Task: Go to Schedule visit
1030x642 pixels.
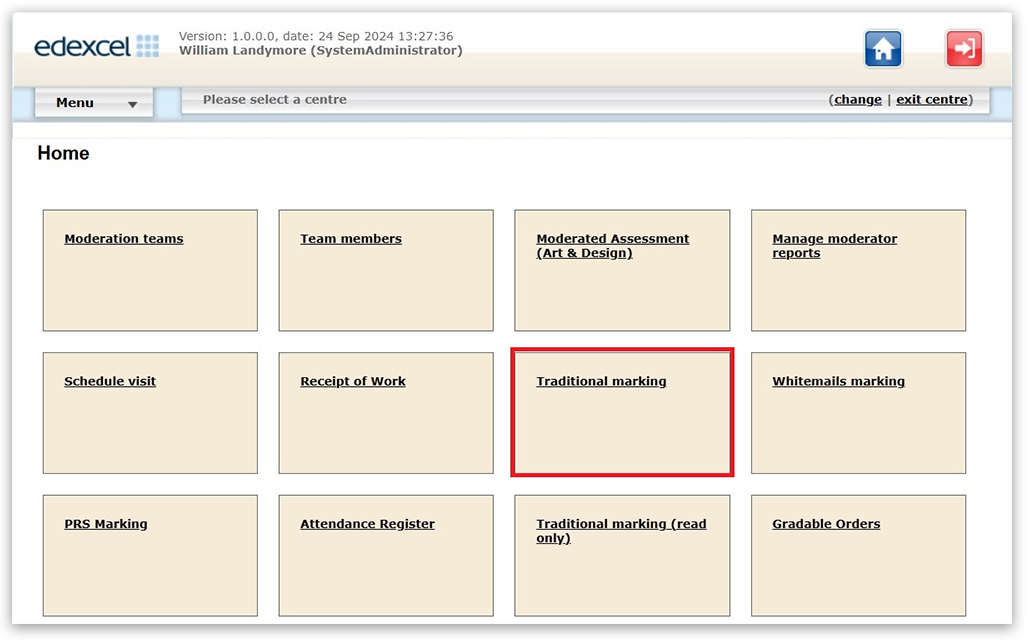Action: click(110, 381)
